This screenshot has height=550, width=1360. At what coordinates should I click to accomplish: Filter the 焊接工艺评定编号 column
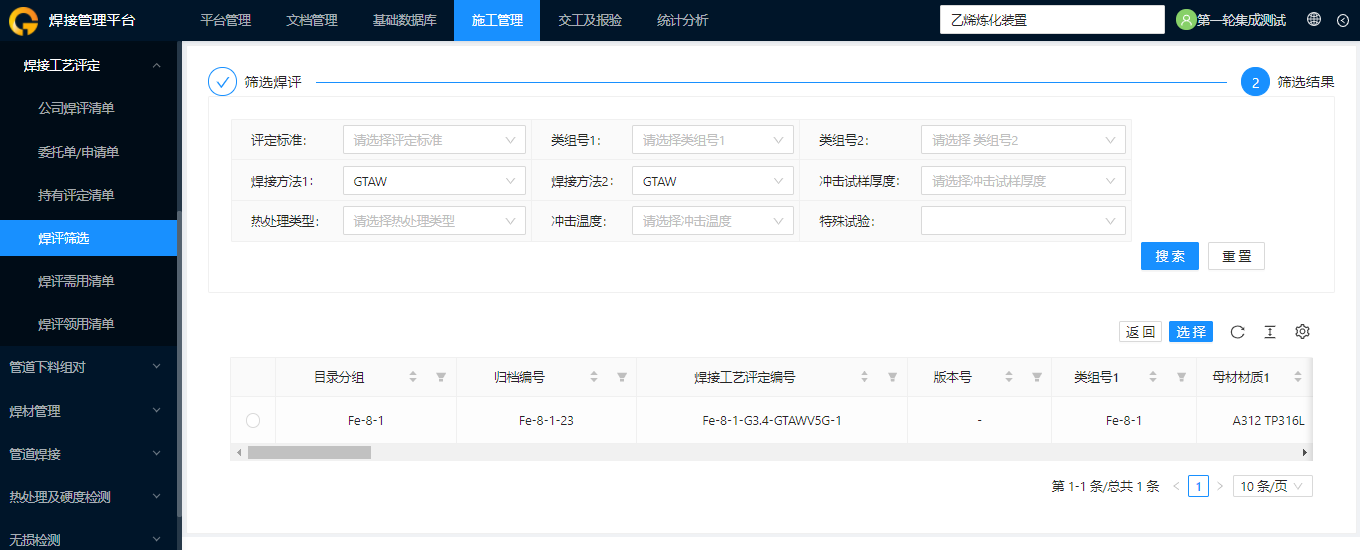(893, 377)
